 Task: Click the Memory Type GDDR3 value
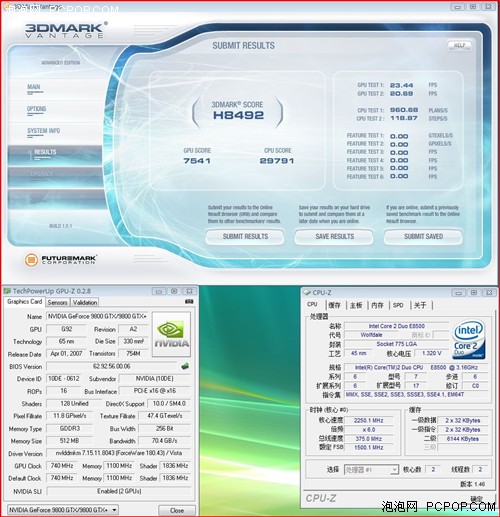click(x=69, y=428)
